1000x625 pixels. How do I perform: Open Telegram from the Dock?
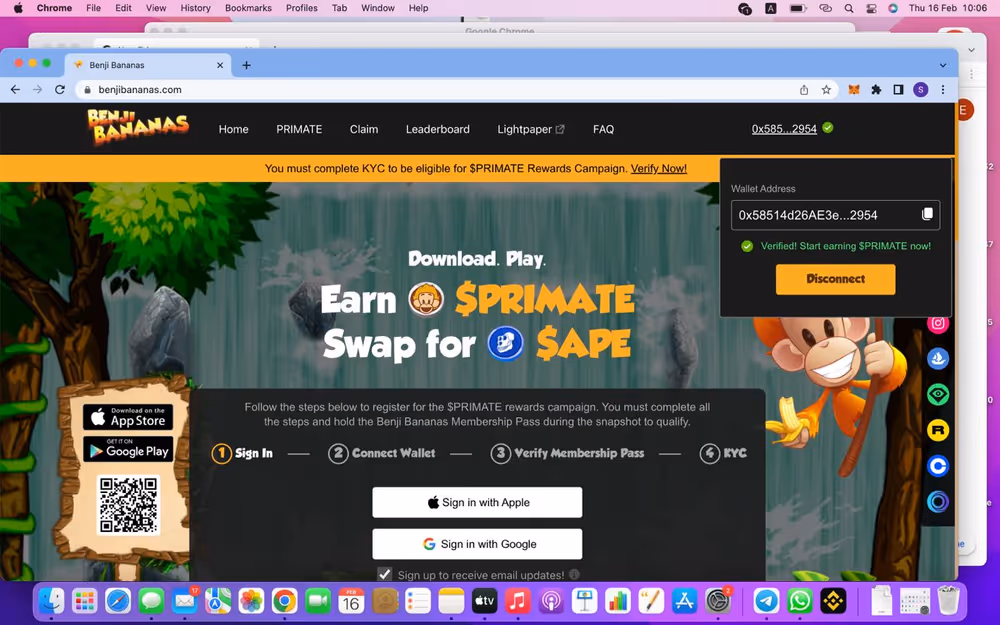(x=767, y=601)
